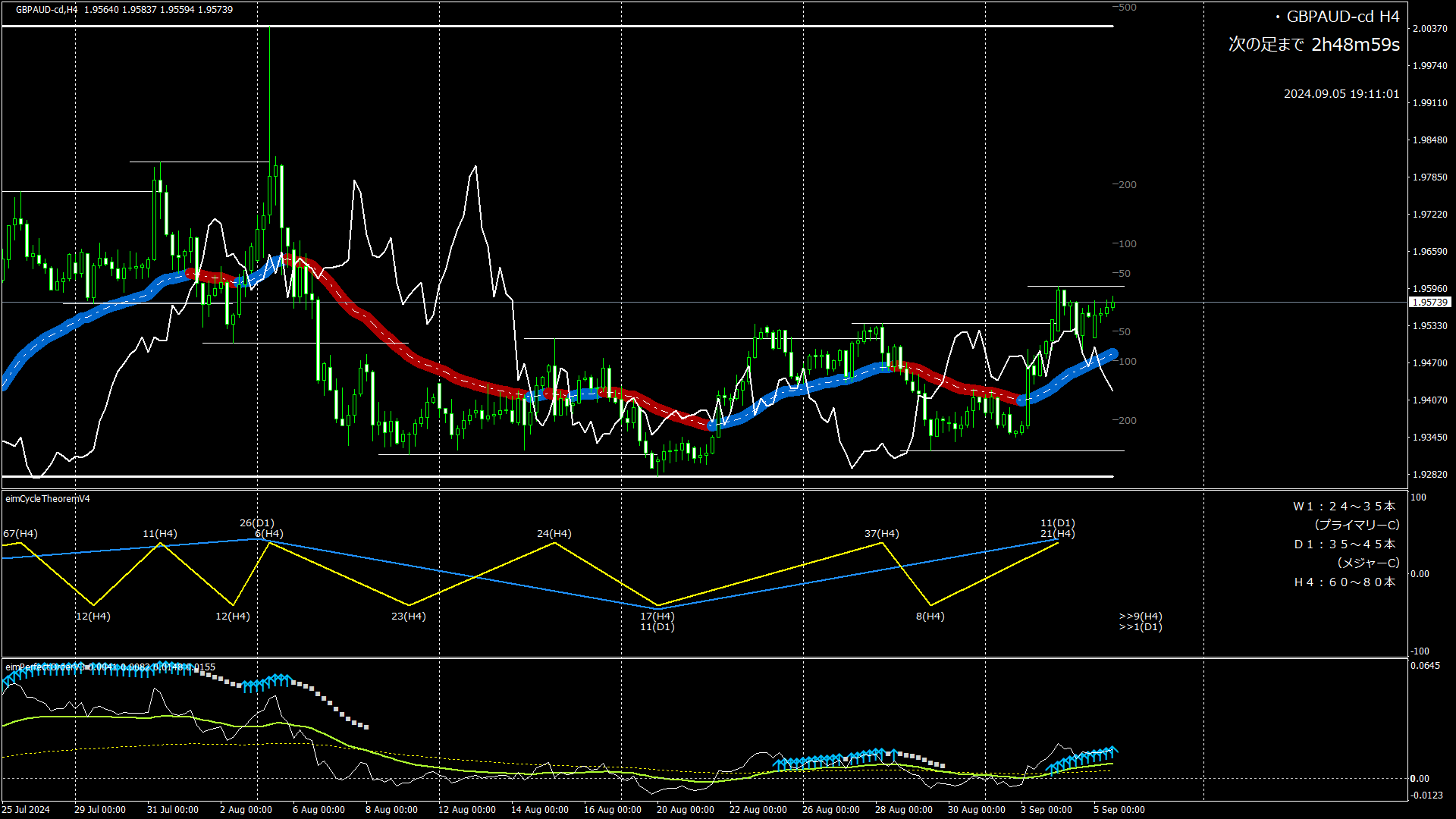
Task: Click the next-bar countdown timer 2h48m59s
Action: pos(1355,45)
